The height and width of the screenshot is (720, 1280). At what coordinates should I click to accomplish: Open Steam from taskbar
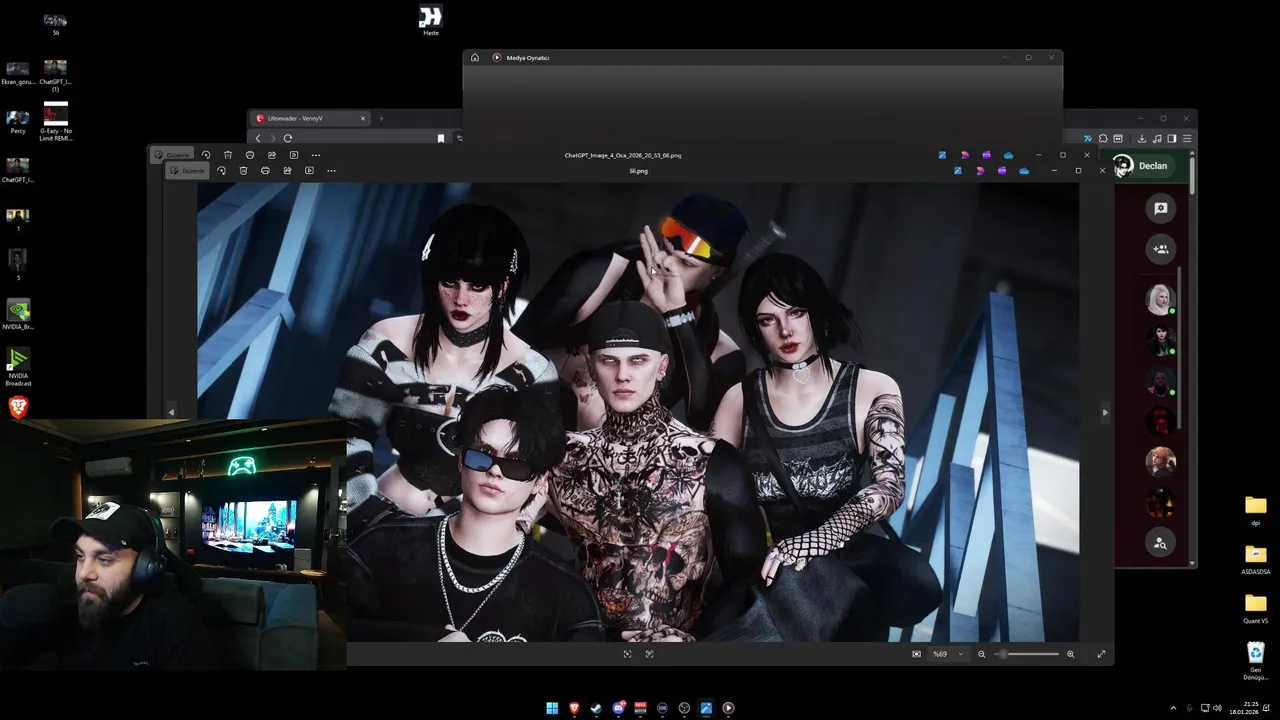pyautogui.click(x=596, y=708)
